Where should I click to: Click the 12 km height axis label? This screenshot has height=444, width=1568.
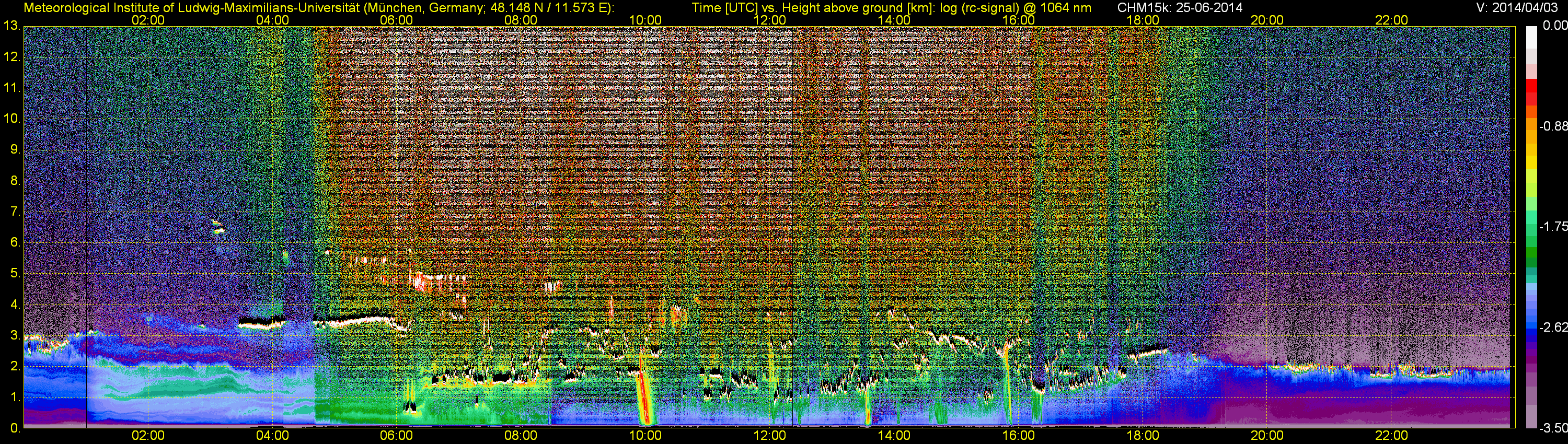coord(11,57)
